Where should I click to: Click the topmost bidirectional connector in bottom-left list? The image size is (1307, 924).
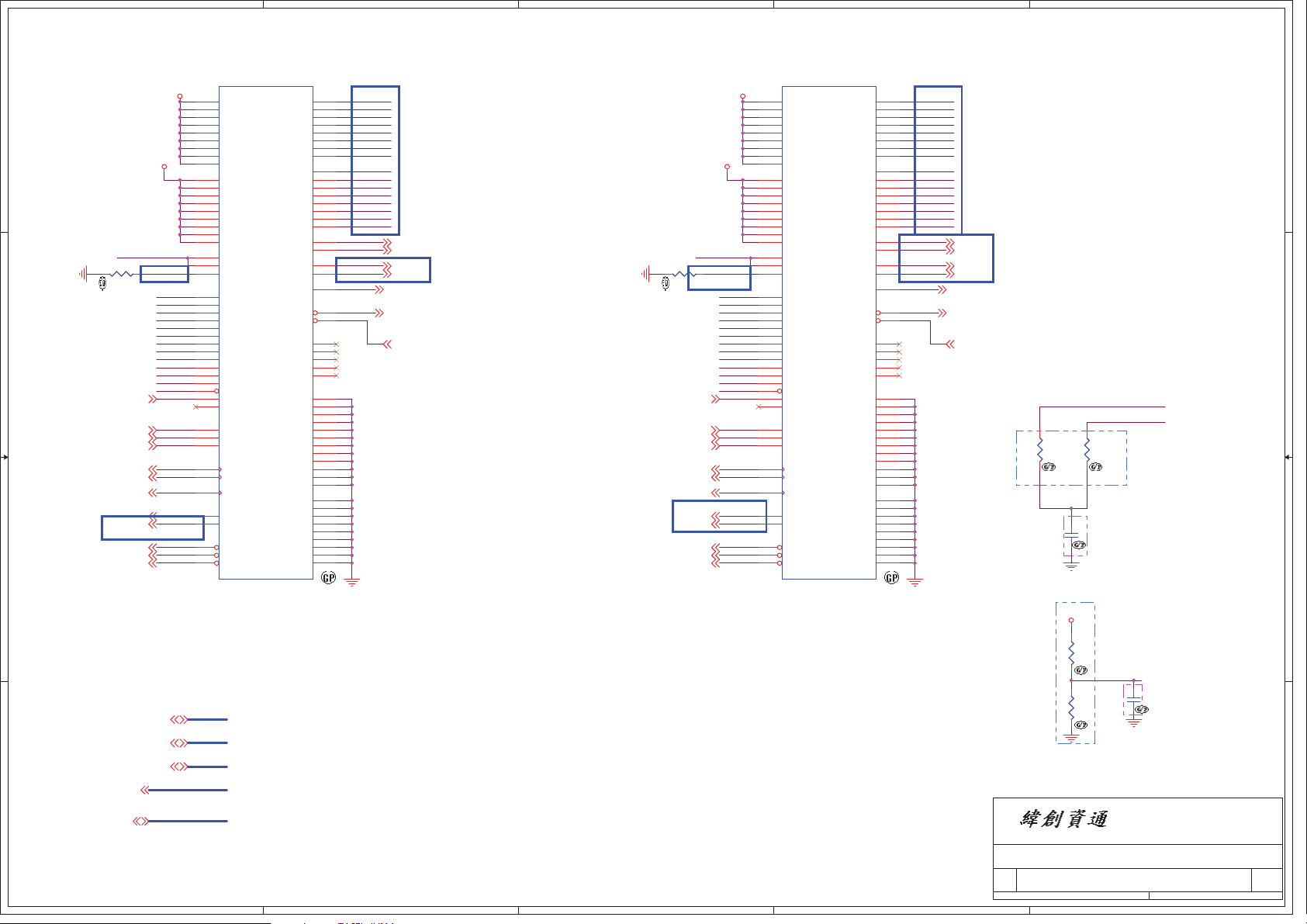coord(179,720)
